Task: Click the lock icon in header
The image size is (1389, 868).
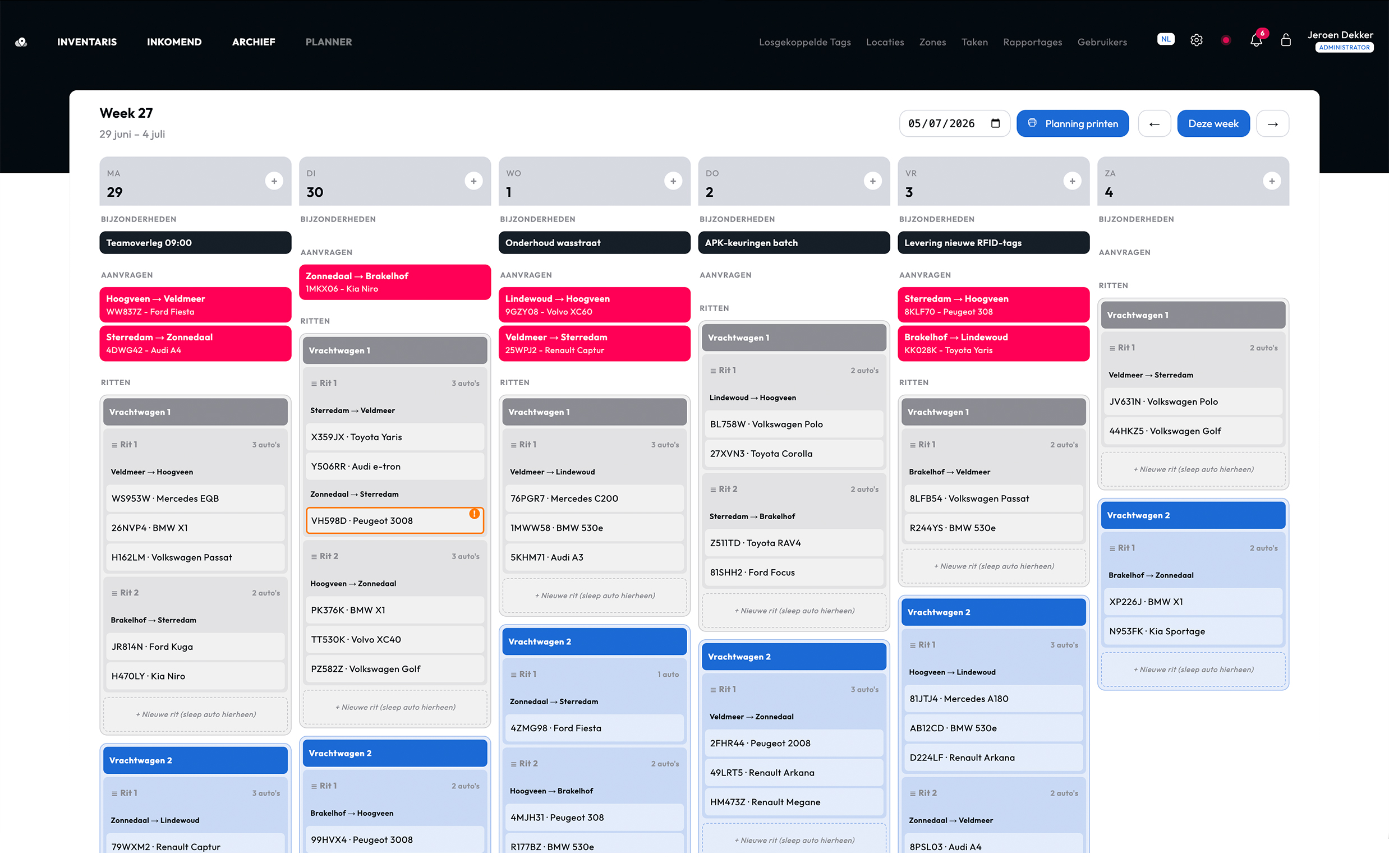Action: pos(1286,40)
